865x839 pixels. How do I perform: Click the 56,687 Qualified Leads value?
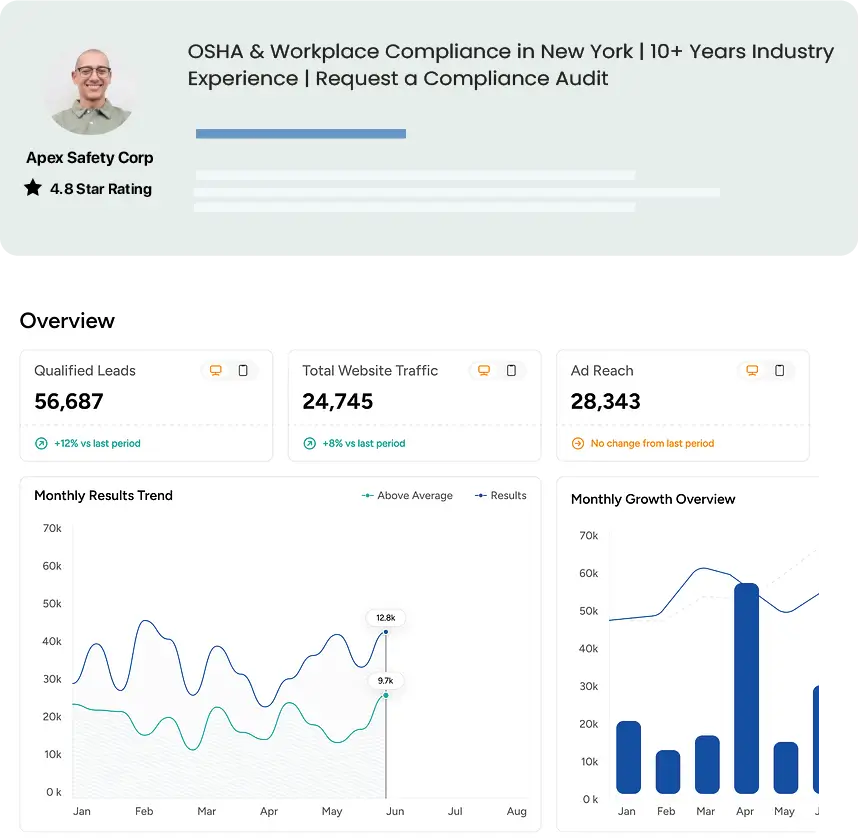click(x=68, y=401)
